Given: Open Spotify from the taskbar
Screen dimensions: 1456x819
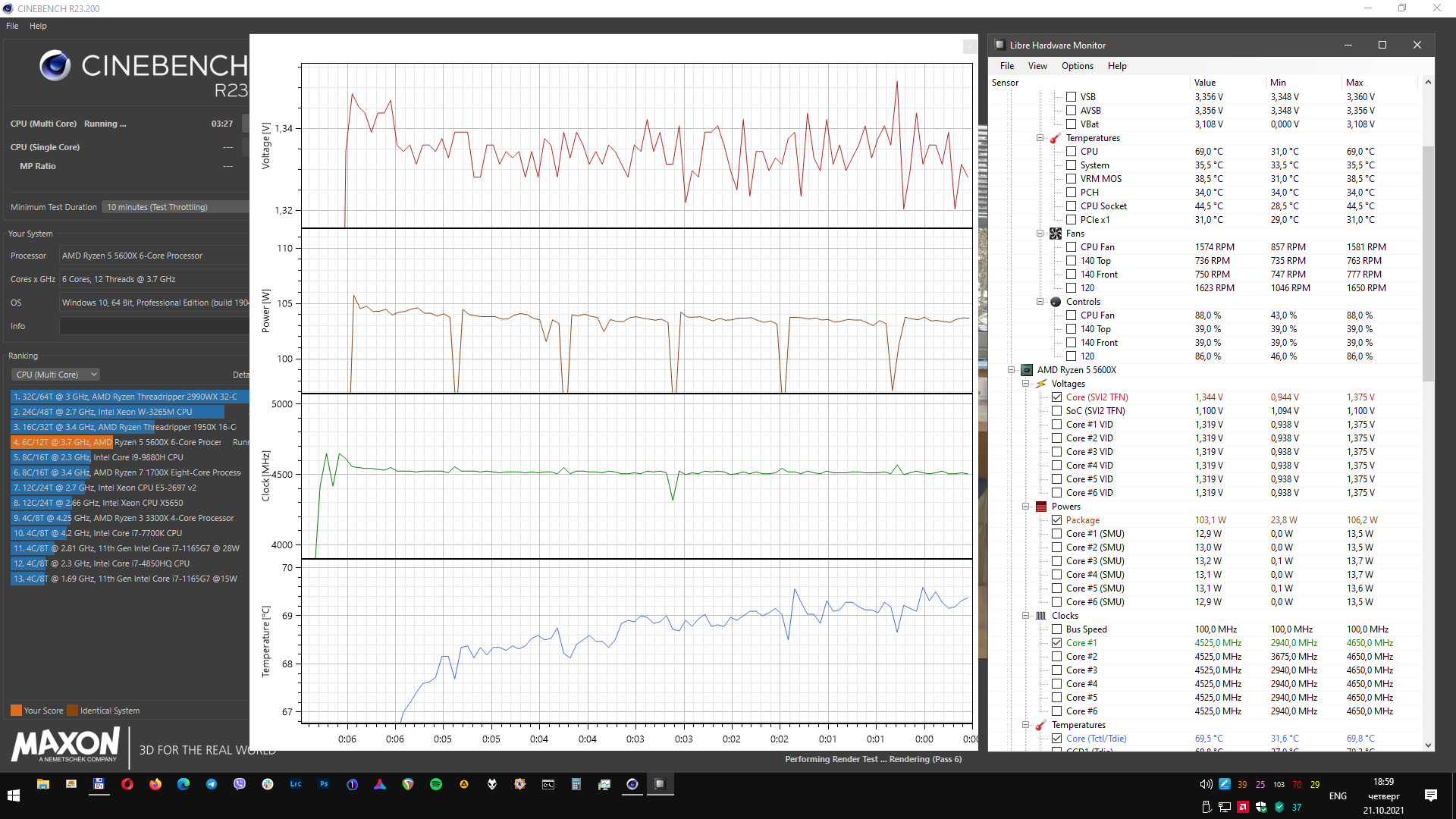Looking at the screenshot, I should coord(436,784).
